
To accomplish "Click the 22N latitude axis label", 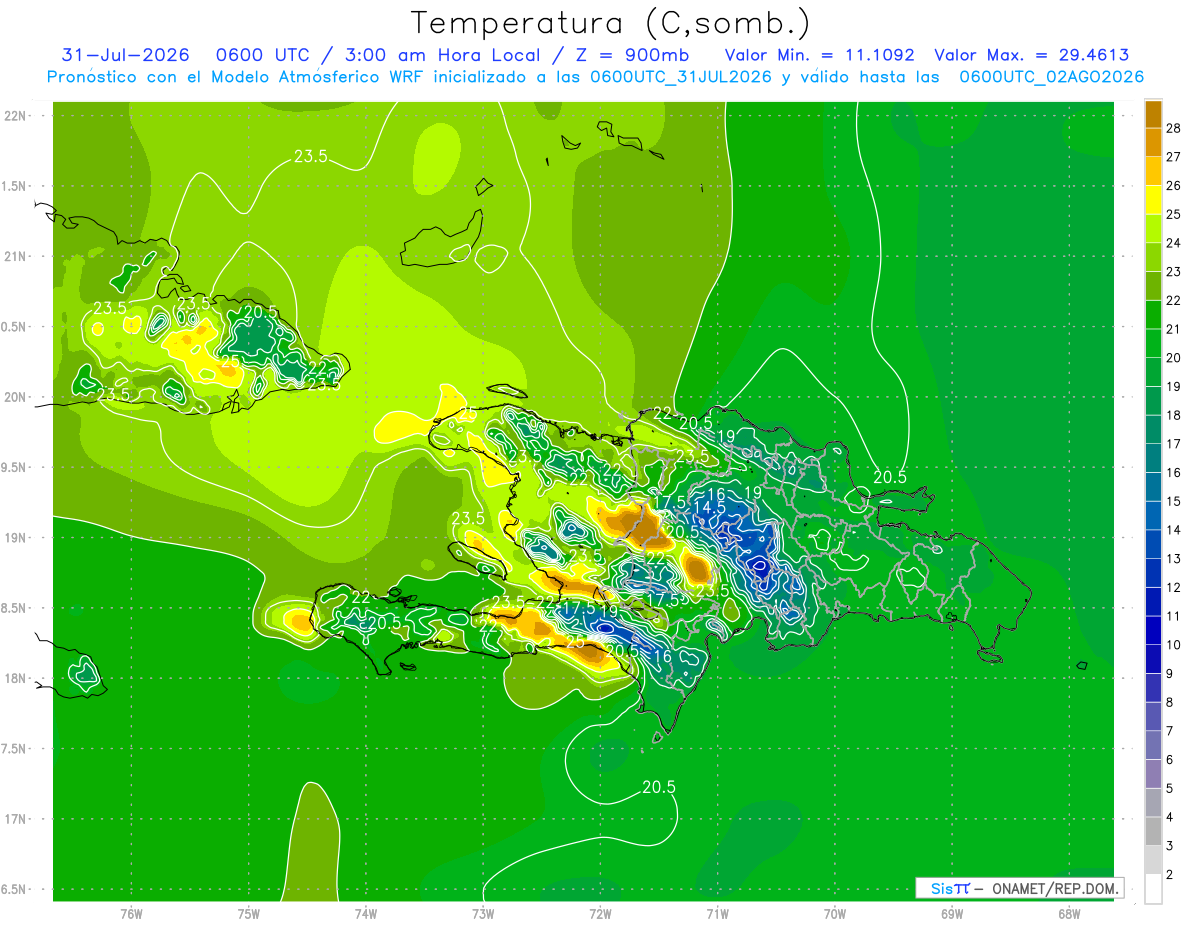I will point(15,116).
